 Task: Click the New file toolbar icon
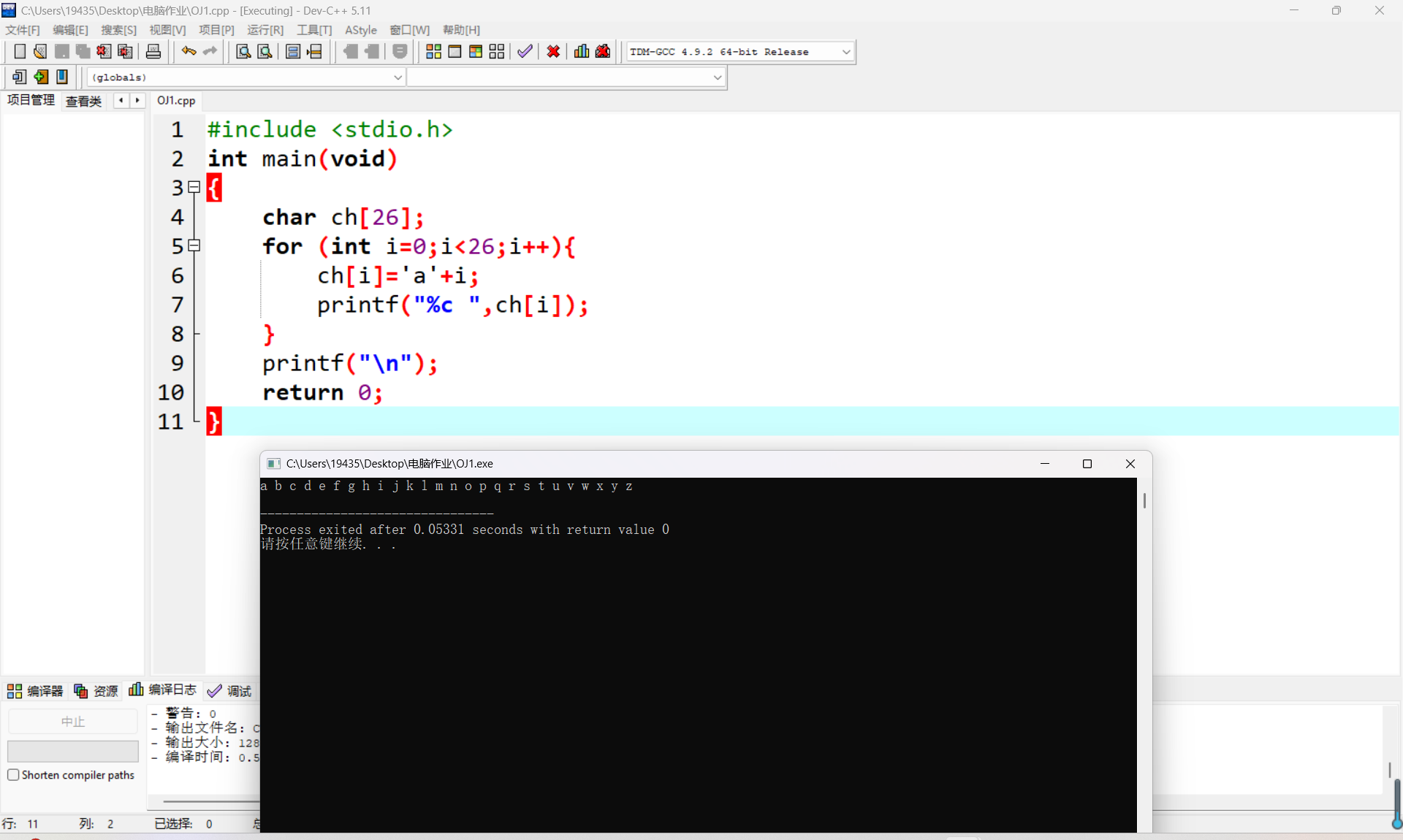20,51
